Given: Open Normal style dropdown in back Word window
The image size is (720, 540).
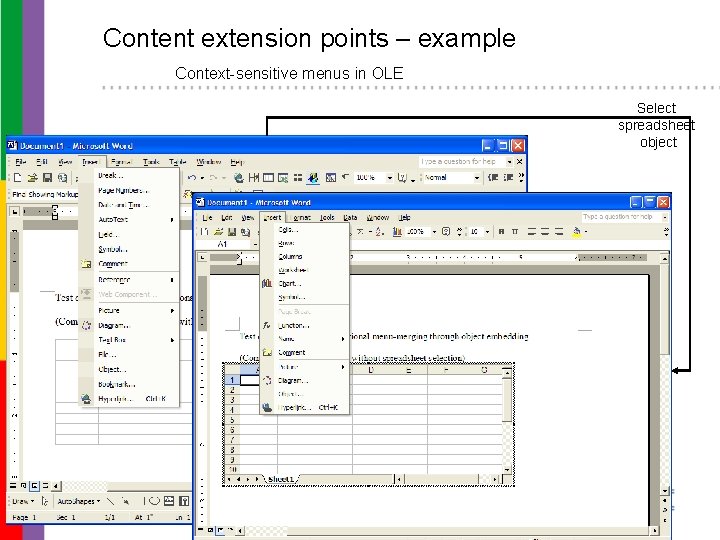Looking at the screenshot, I should point(477,178).
